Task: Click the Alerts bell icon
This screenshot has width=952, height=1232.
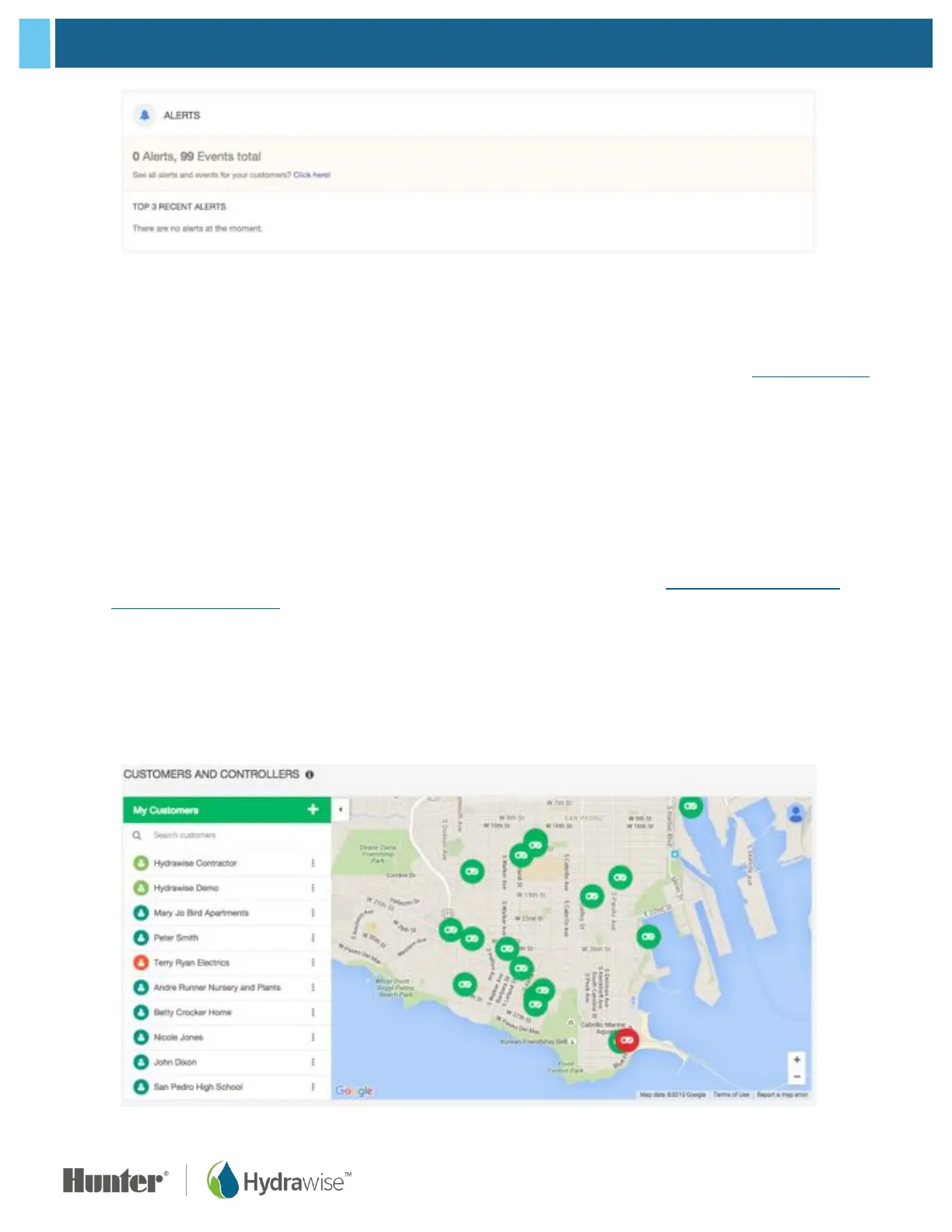Action: click(x=145, y=115)
